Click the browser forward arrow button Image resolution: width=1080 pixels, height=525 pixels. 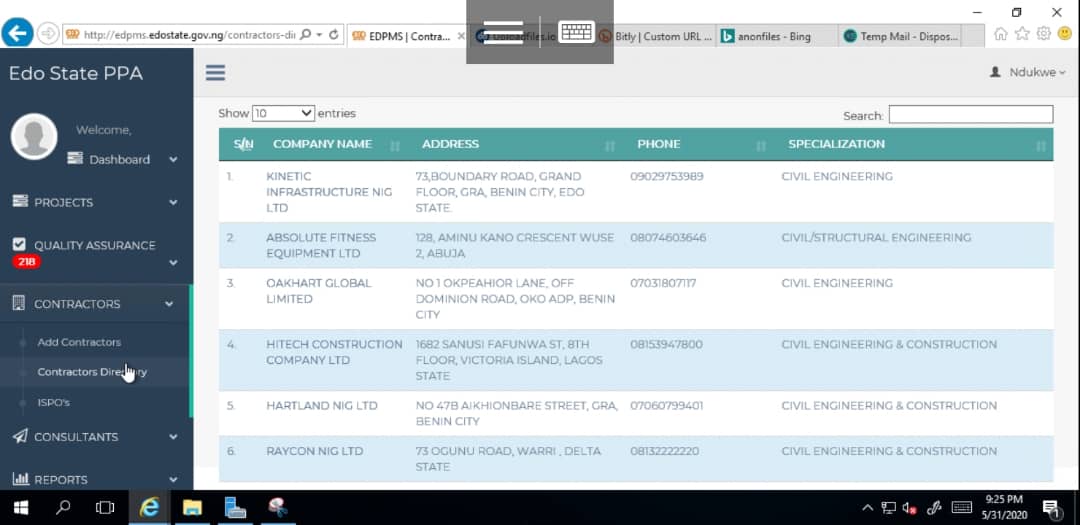(48, 34)
